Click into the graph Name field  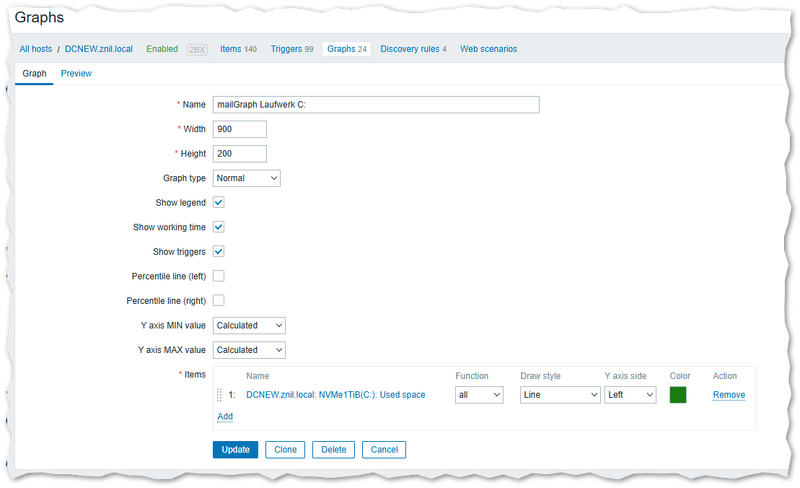(x=376, y=105)
